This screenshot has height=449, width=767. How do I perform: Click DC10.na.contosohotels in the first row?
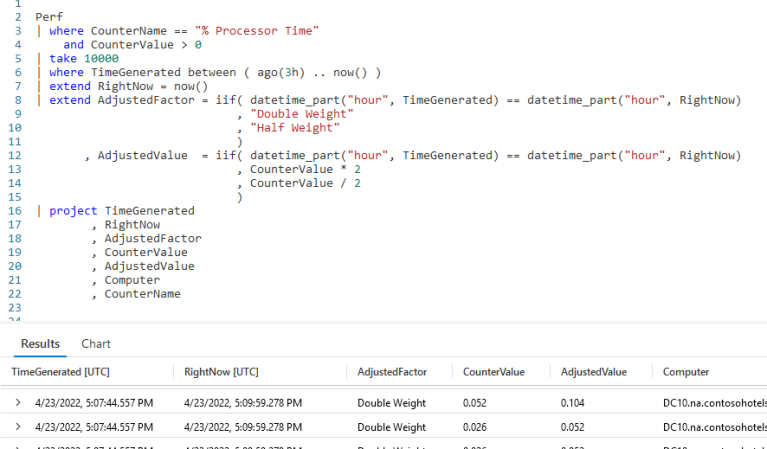coord(715,403)
